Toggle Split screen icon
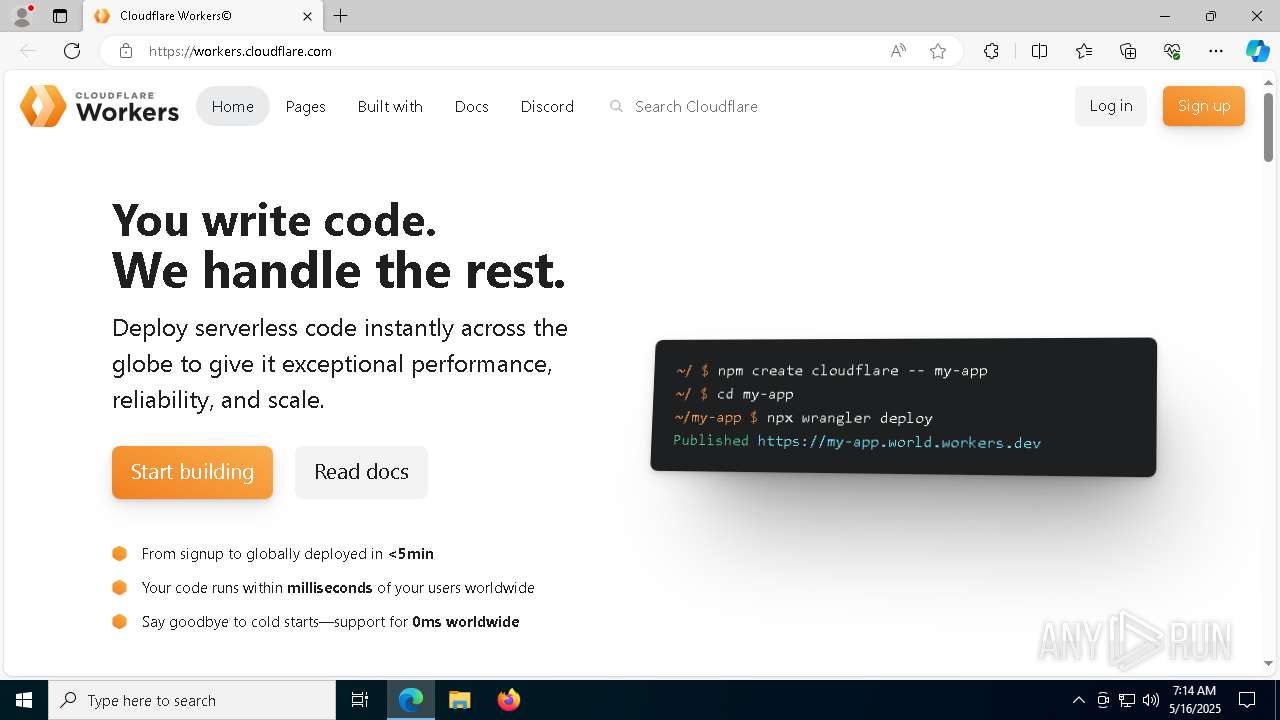This screenshot has width=1280, height=720. [1039, 51]
